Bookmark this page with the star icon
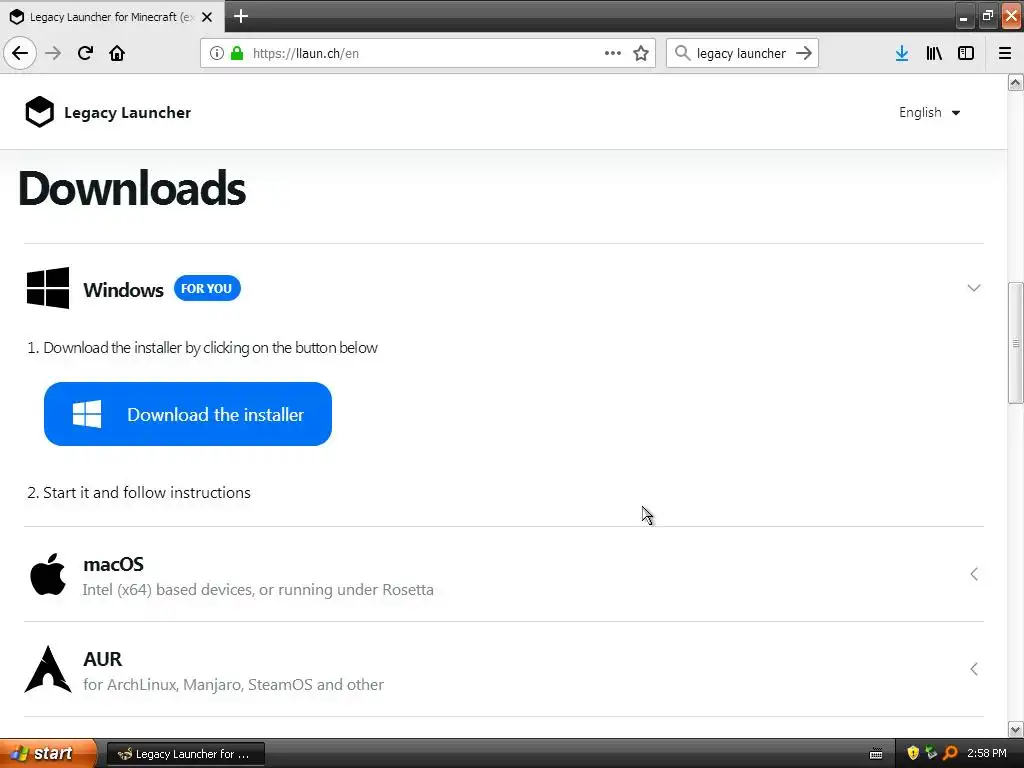Screen dimensions: 1024x768 click(641, 54)
